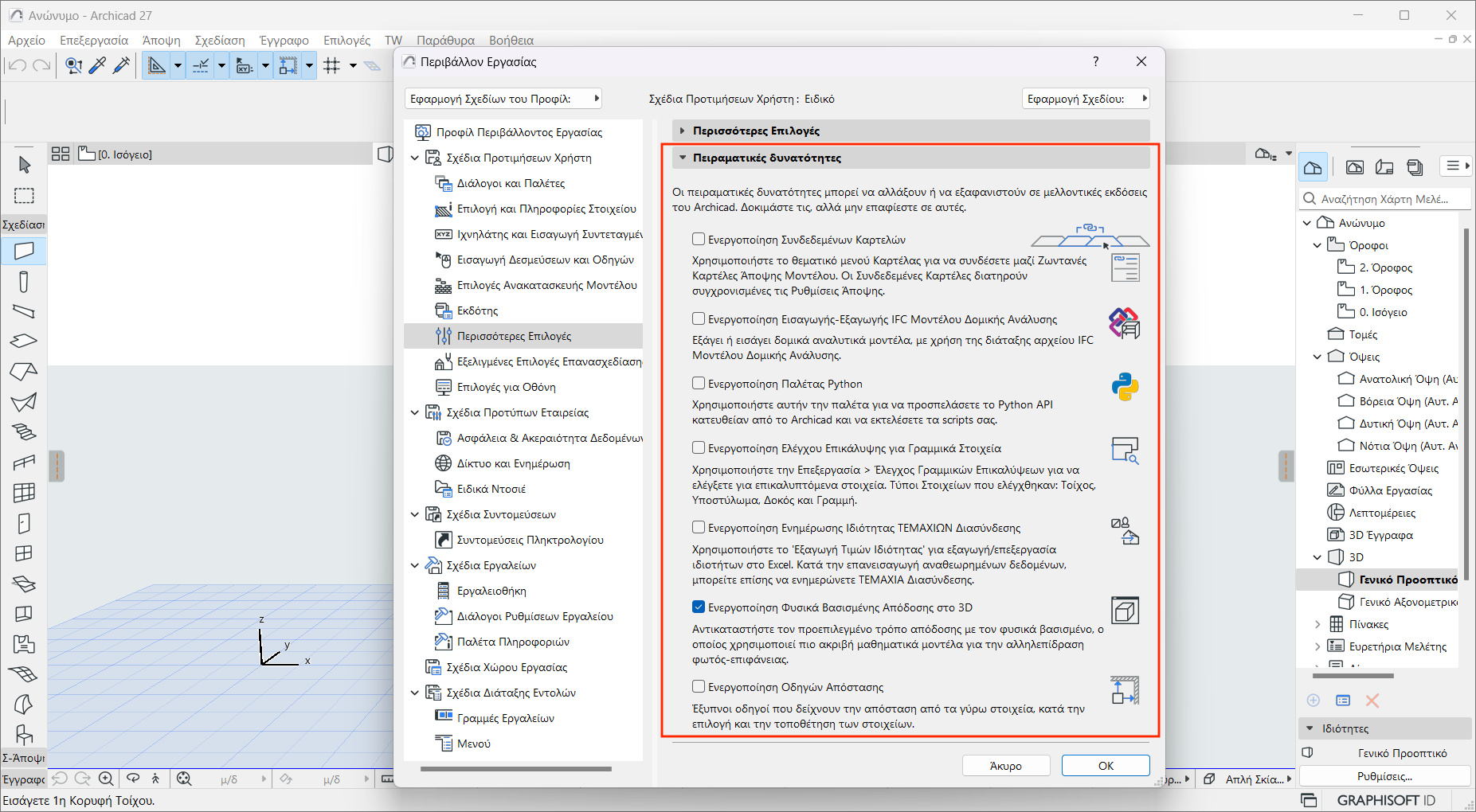Enable the Python Palette checkbox

(699, 383)
